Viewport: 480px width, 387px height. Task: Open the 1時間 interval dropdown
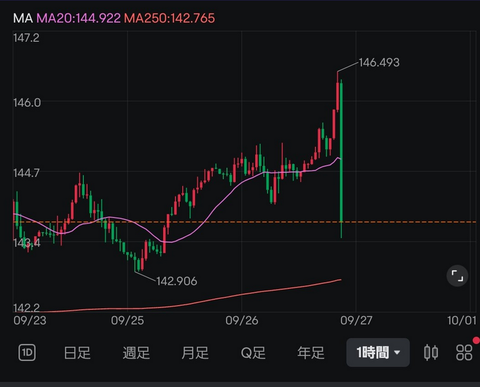click(378, 352)
